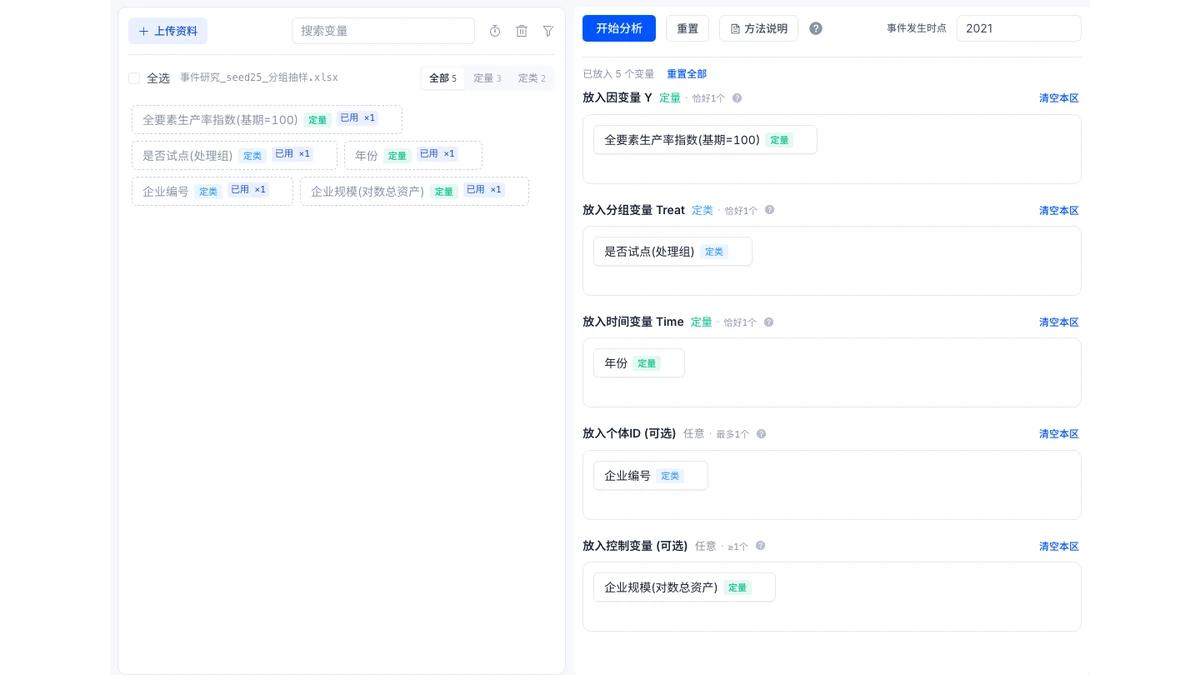The width and height of the screenshot is (1200, 675).
Task: Click the 事件发生时点 label
Action: pos(916,28)
